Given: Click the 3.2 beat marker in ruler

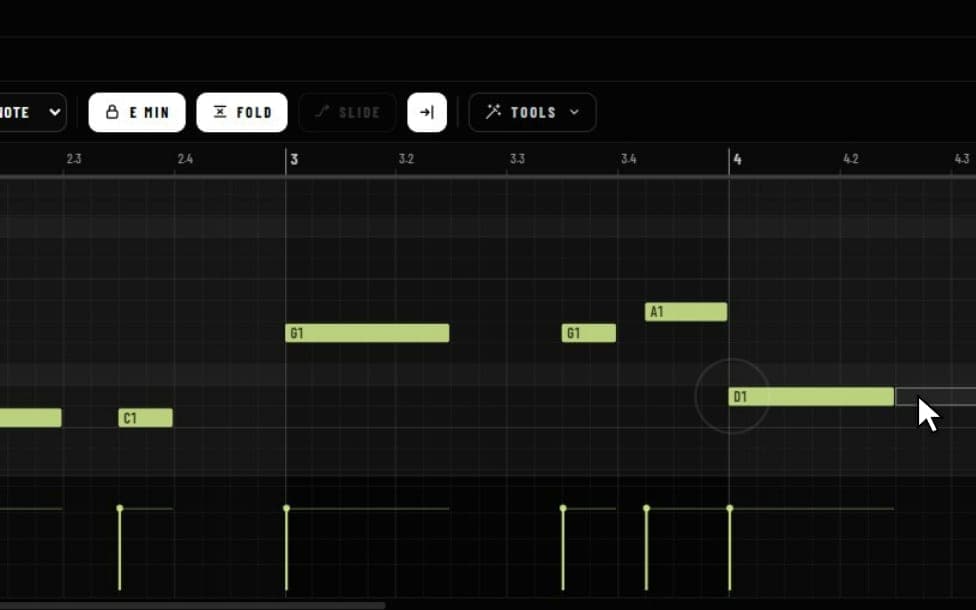Looking at the screenshot, I should [406, 159].
